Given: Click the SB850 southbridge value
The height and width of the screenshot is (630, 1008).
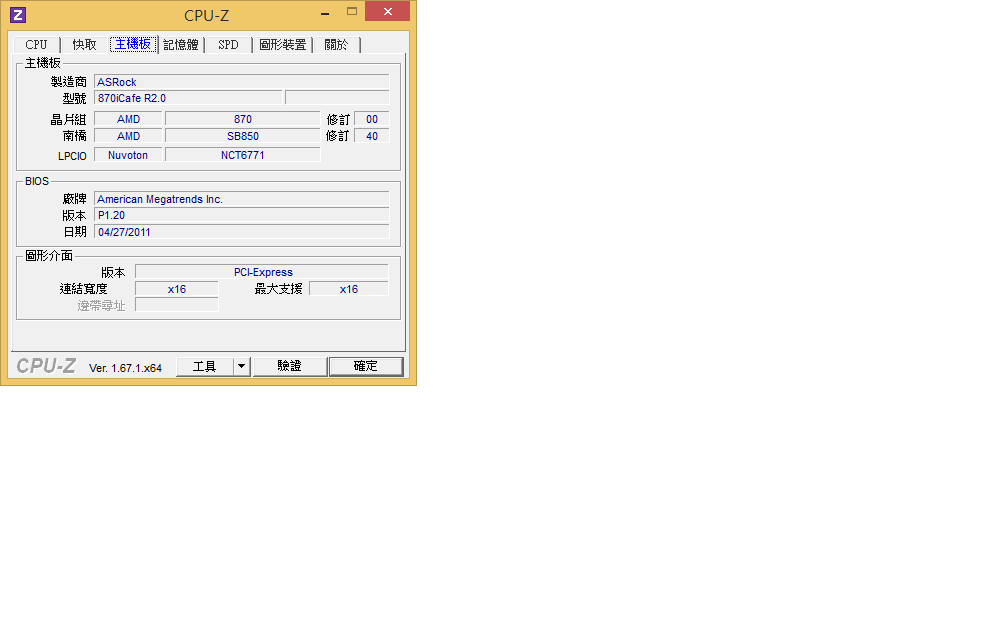Looking at the screenshot, I should tap(242, 136).
